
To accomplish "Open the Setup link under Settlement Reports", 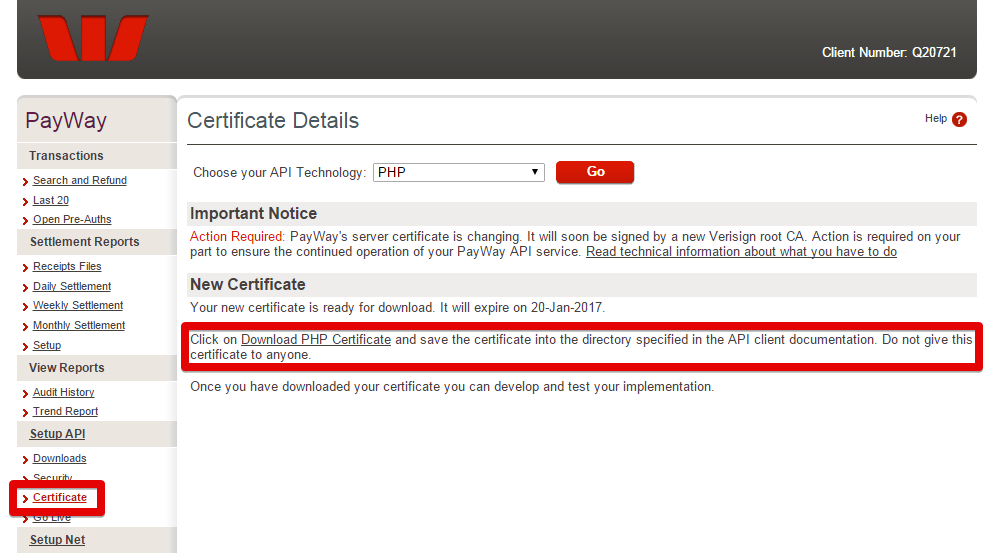I will click(47, 346).
